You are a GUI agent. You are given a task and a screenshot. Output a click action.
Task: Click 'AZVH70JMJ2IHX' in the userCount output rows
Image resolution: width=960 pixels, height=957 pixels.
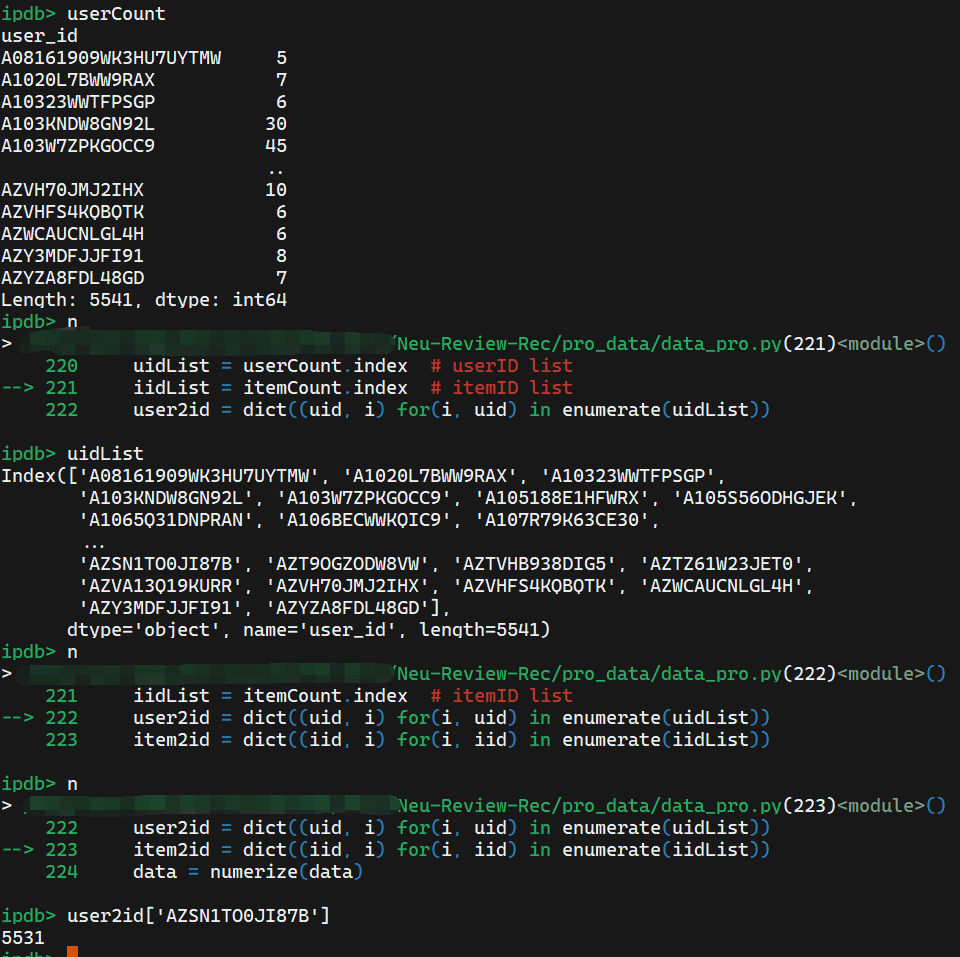tap(72, 190)
